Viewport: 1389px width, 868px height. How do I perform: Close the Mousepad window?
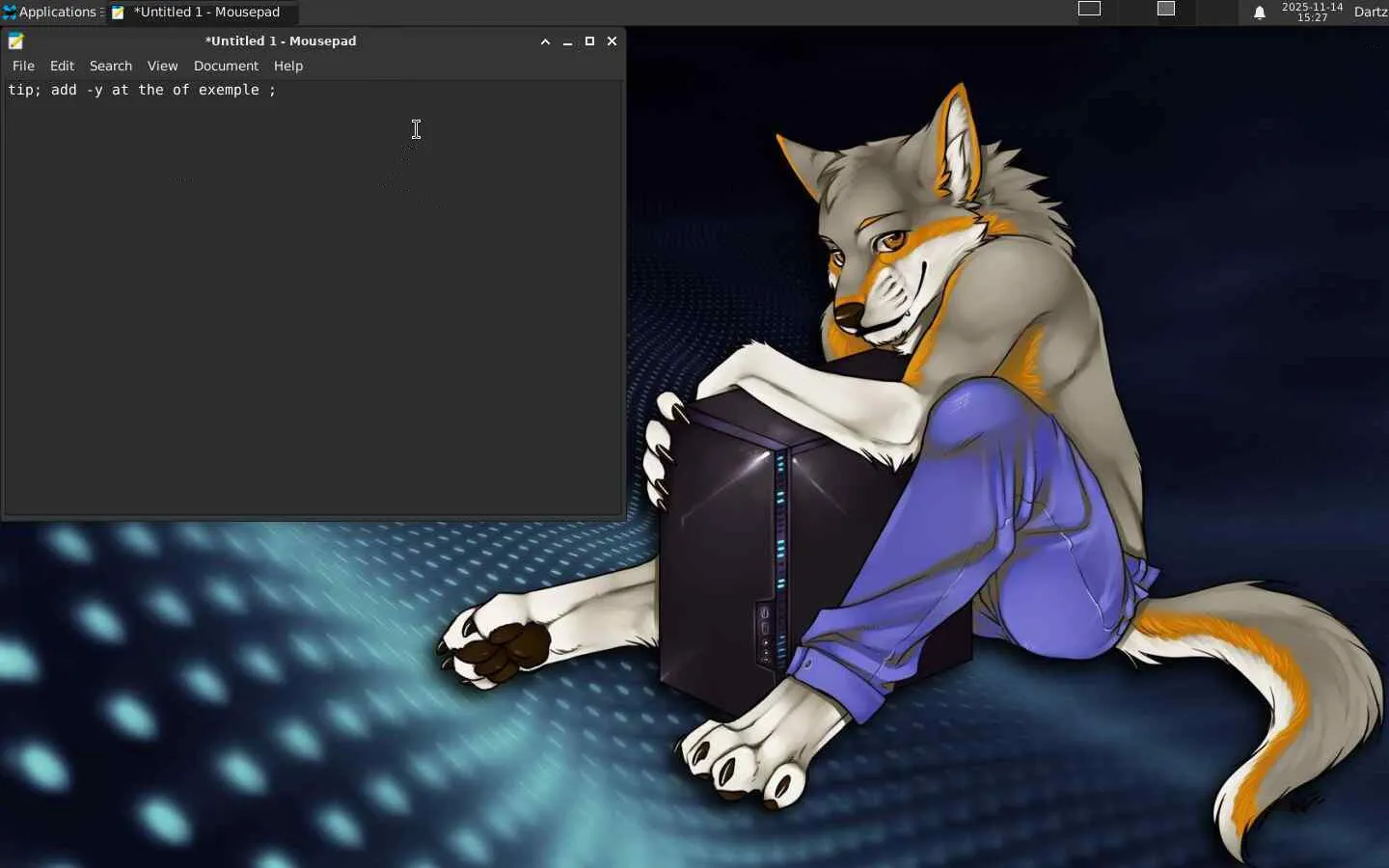coord(612,41)
